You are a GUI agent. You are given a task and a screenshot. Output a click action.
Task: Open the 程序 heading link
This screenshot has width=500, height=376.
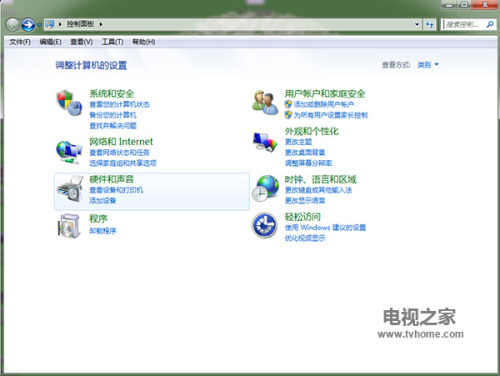[98, 219]
